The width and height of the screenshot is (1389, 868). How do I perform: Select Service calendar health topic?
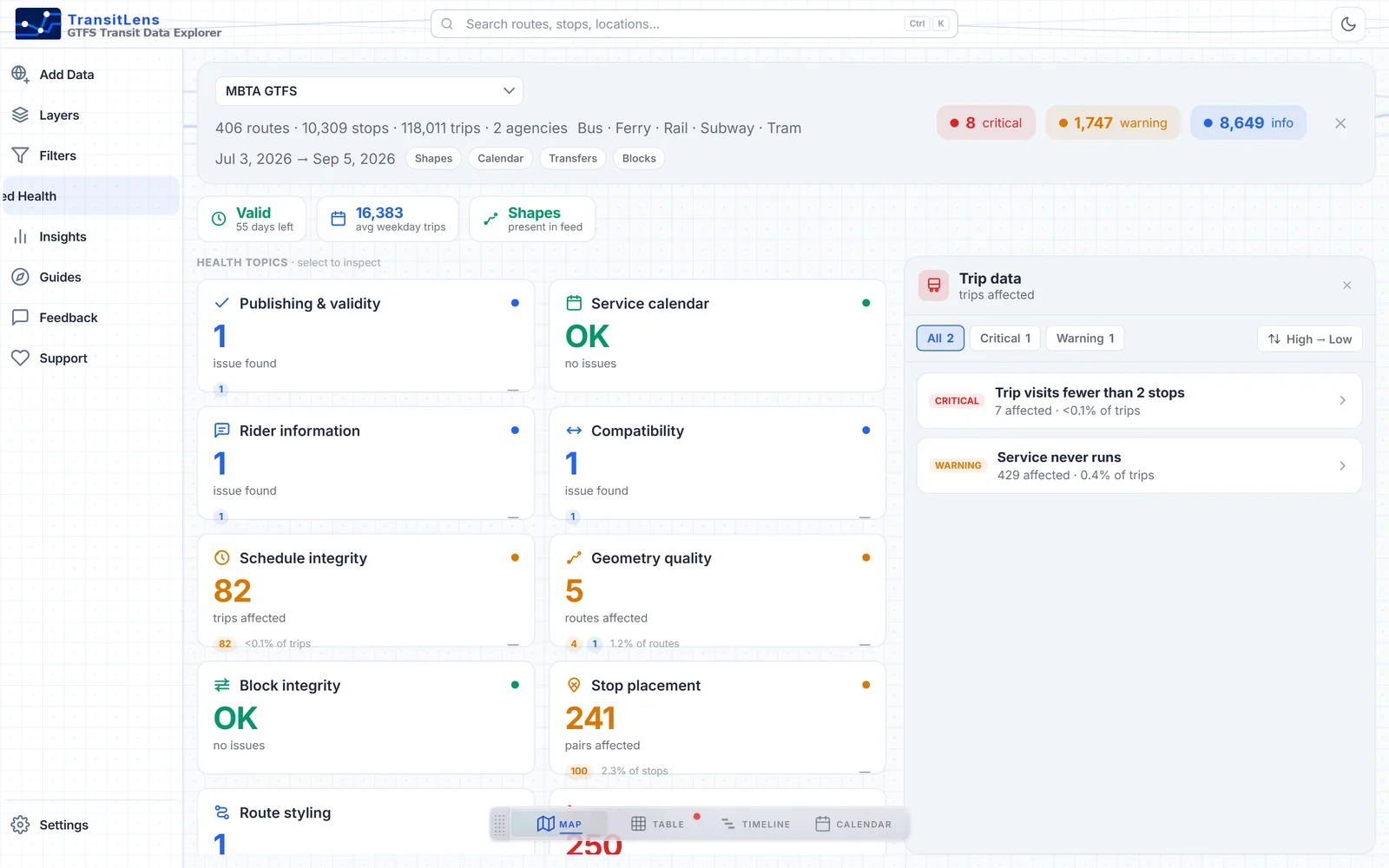(x=717, y=336)
